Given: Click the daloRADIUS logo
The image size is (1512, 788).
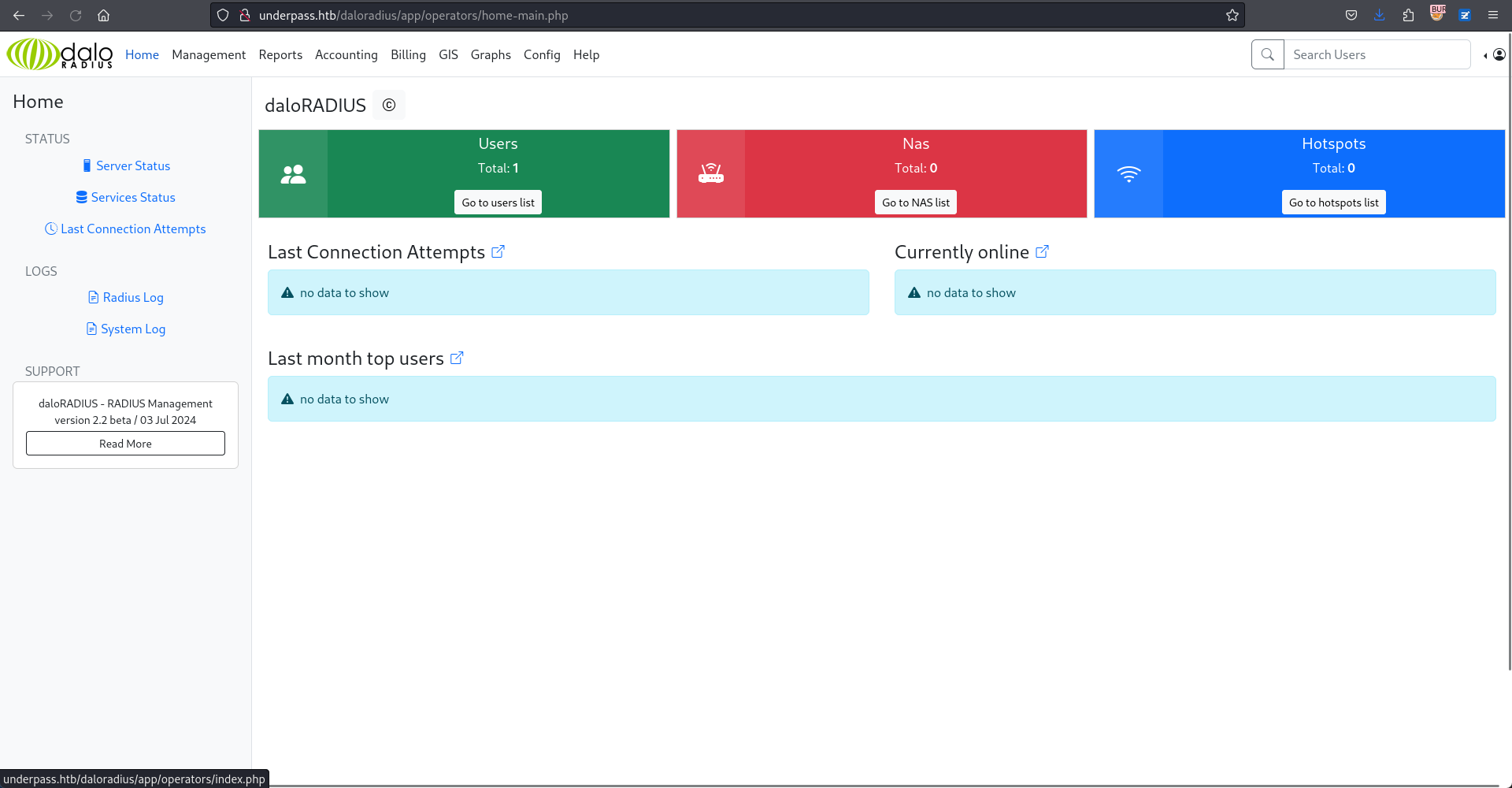Looking at the screenshot, I should click(x=60, y=54).
